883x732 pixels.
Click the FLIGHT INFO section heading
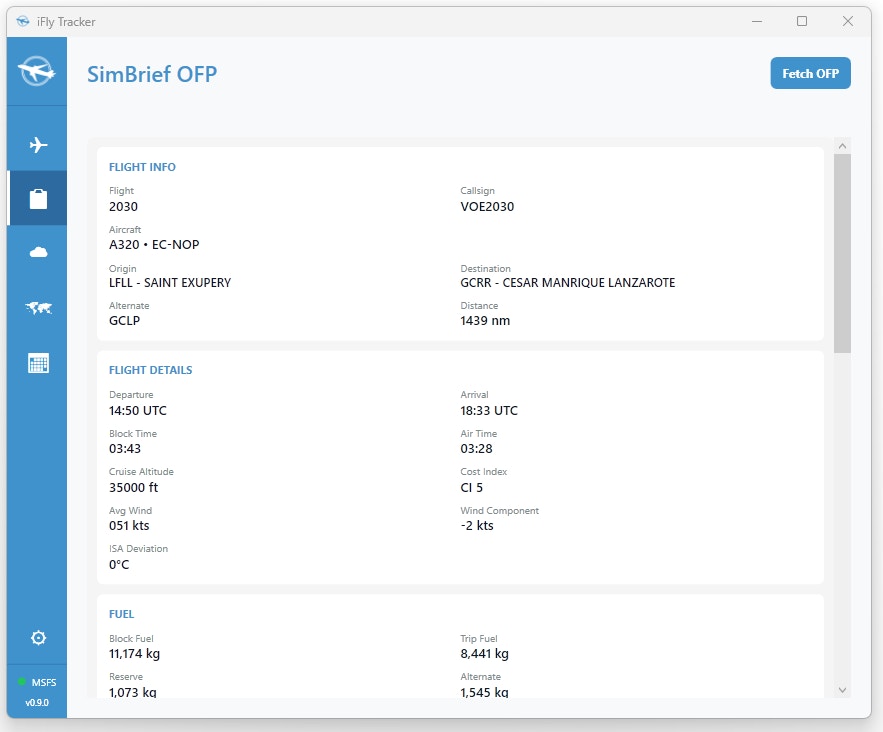coord(142,167)
